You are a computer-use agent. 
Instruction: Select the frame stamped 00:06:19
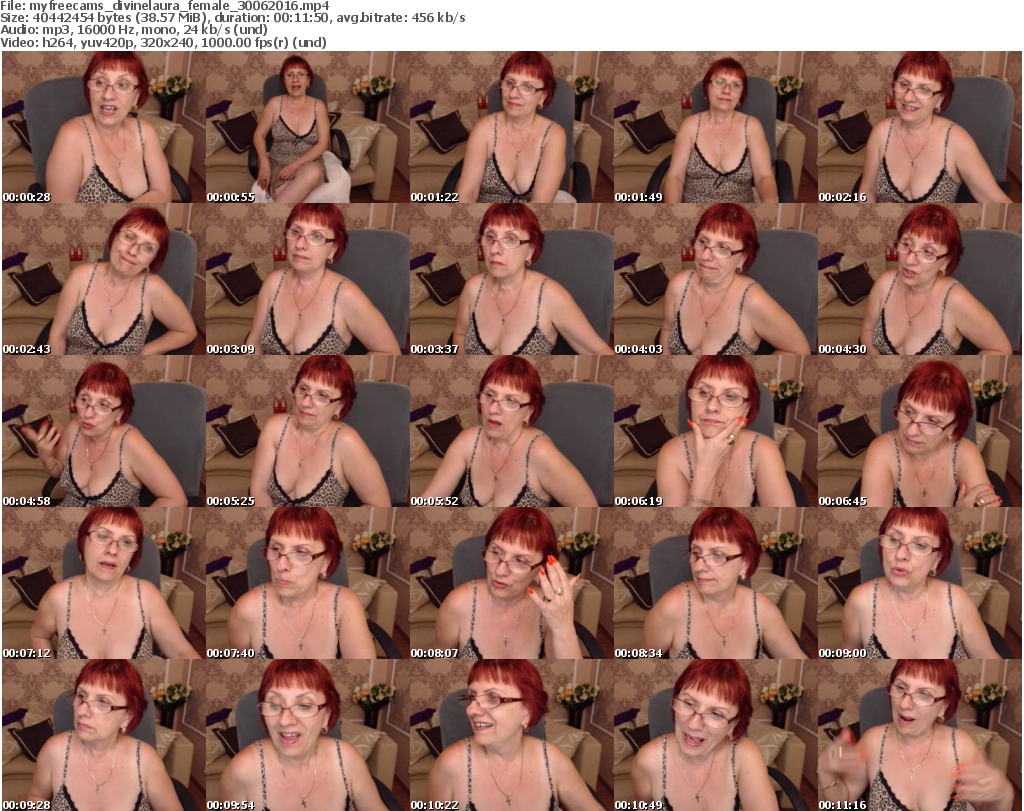[716, 432]
